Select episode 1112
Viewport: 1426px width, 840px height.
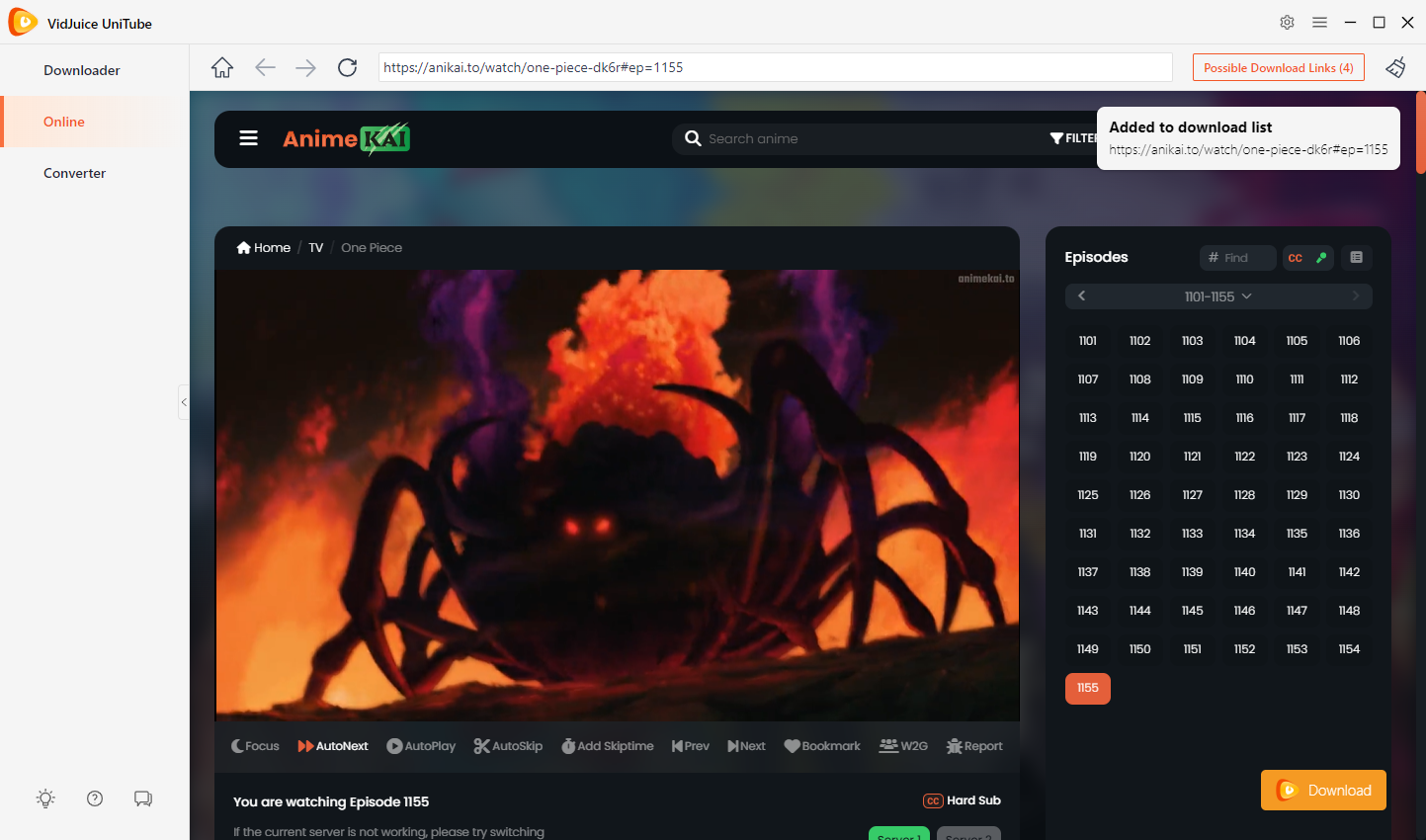click(1349, 379)
